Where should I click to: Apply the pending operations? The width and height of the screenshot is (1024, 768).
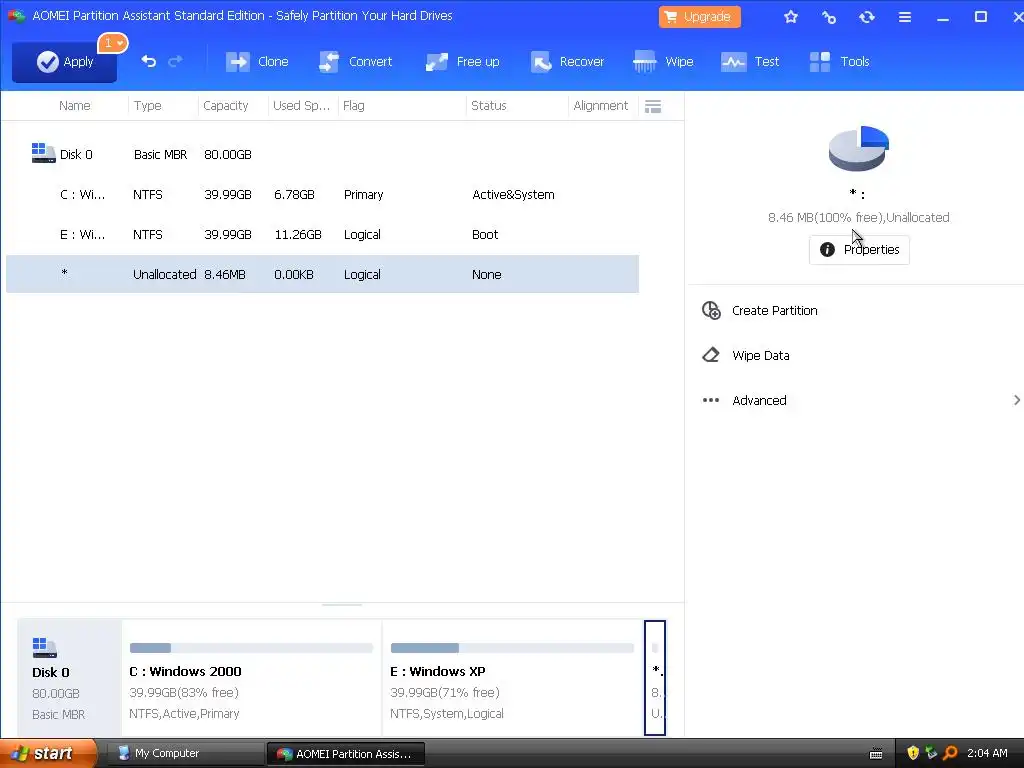click(64, 62)
